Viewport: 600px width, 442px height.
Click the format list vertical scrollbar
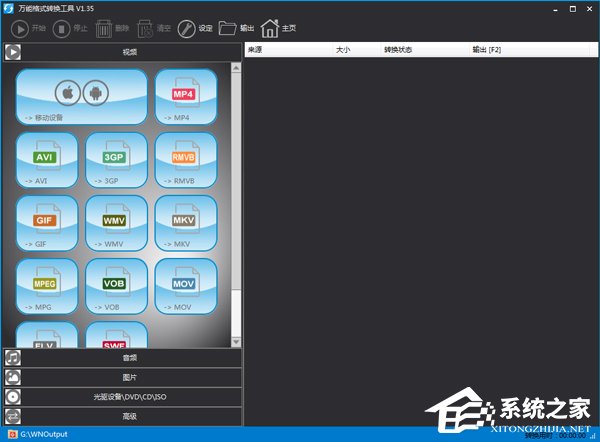[x=236, y=200]
